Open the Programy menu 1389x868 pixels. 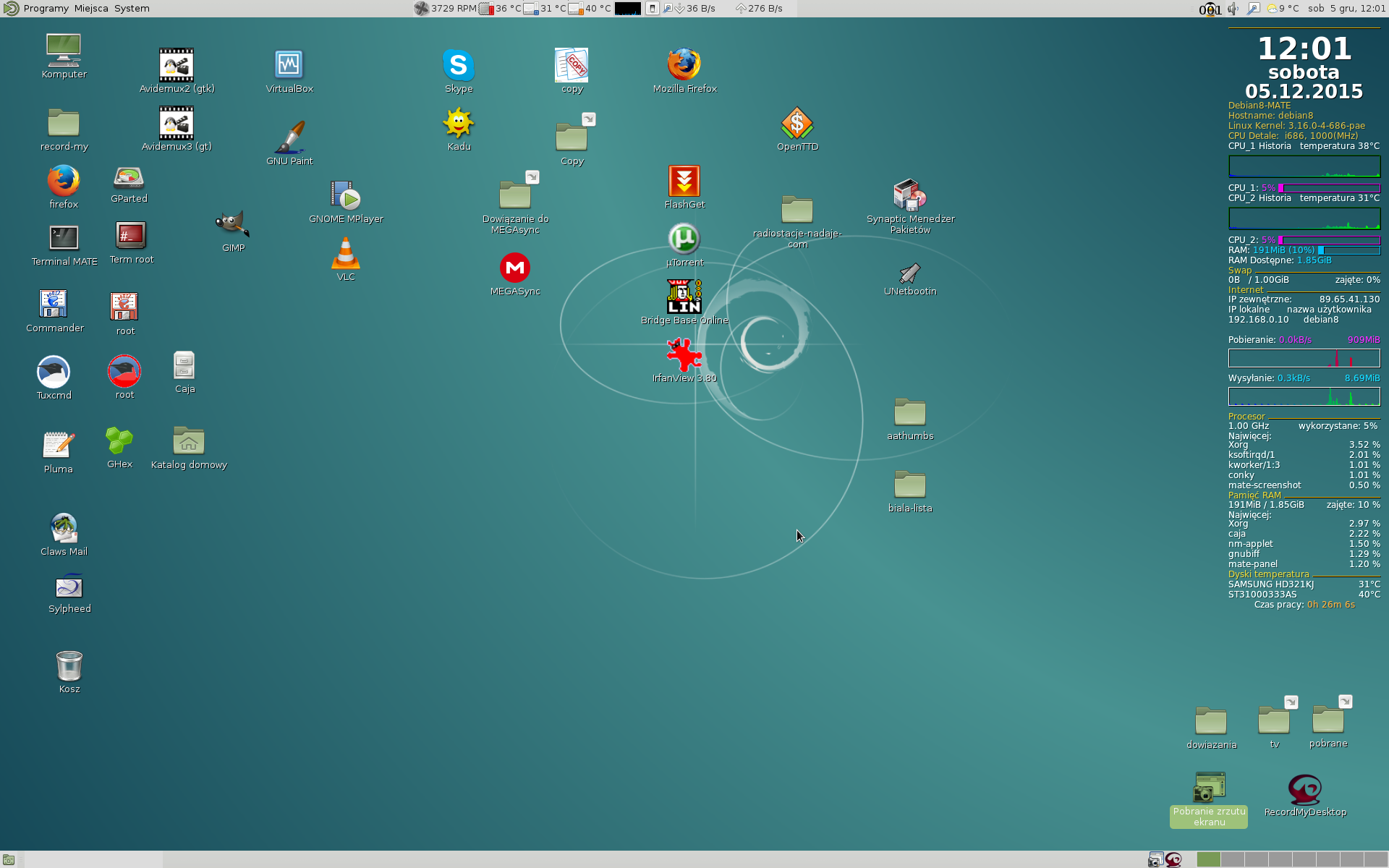pos(46,9)
